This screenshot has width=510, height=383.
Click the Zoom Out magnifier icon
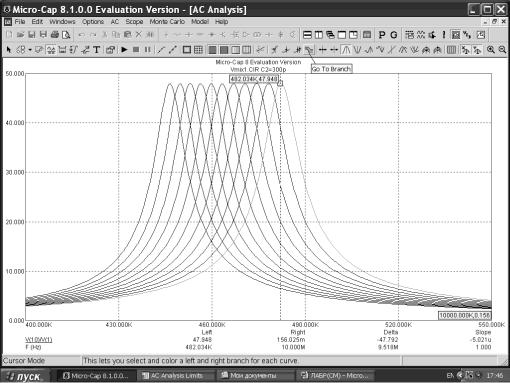[502, 50]
